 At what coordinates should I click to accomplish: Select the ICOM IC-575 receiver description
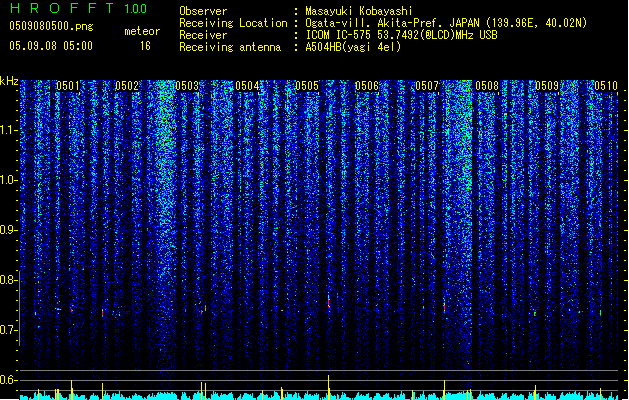(x=402, y=35)
